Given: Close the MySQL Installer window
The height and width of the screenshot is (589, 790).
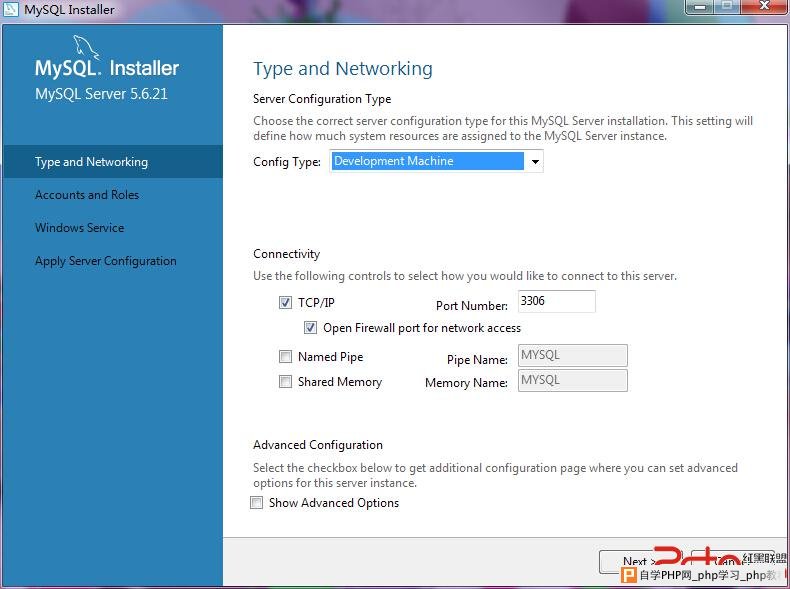Looking at the screenshot, I should point(764,7).
